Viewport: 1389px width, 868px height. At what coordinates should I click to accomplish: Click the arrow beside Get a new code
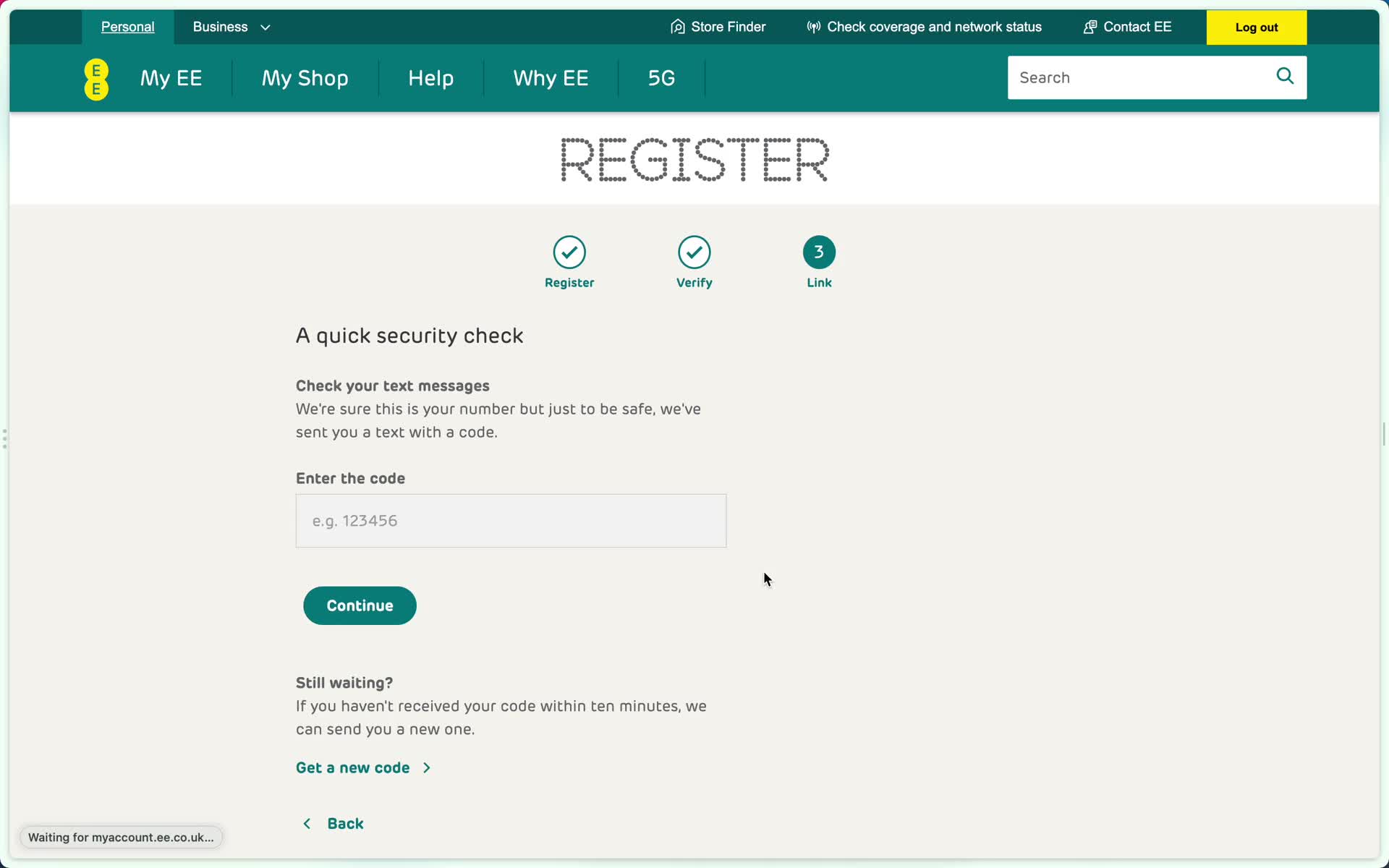[x=427, y=767]
